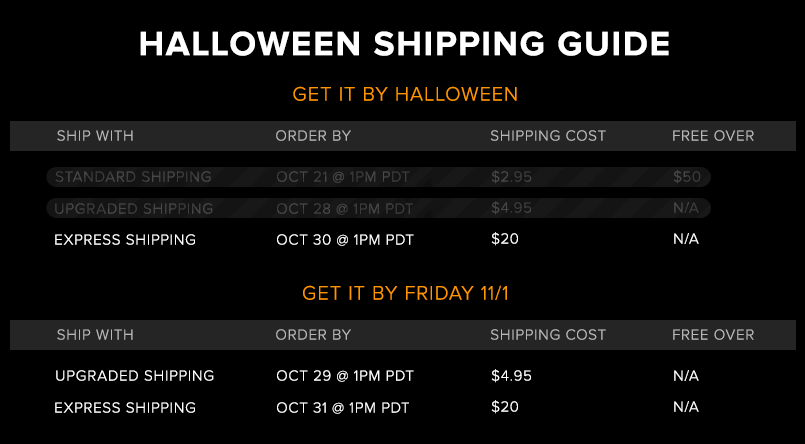Select Express Shipping in the Halloween table

click(125, 240)
